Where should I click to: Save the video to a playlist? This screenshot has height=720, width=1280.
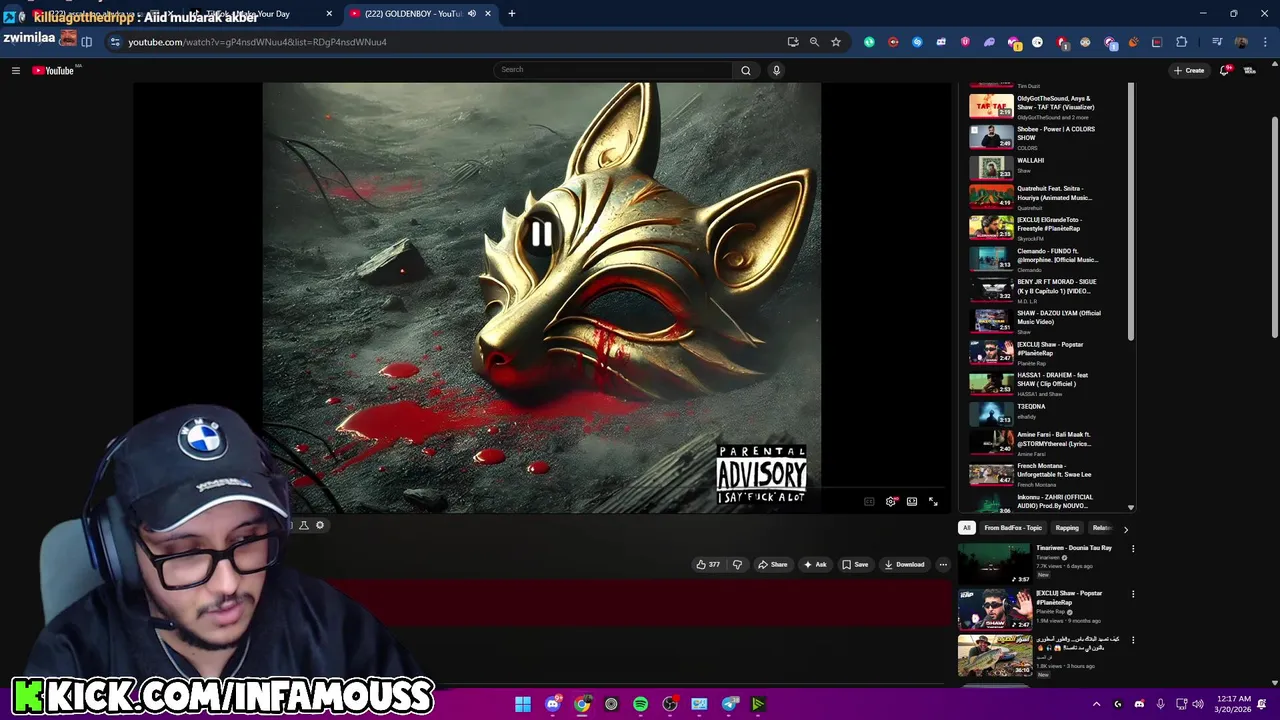855,564
